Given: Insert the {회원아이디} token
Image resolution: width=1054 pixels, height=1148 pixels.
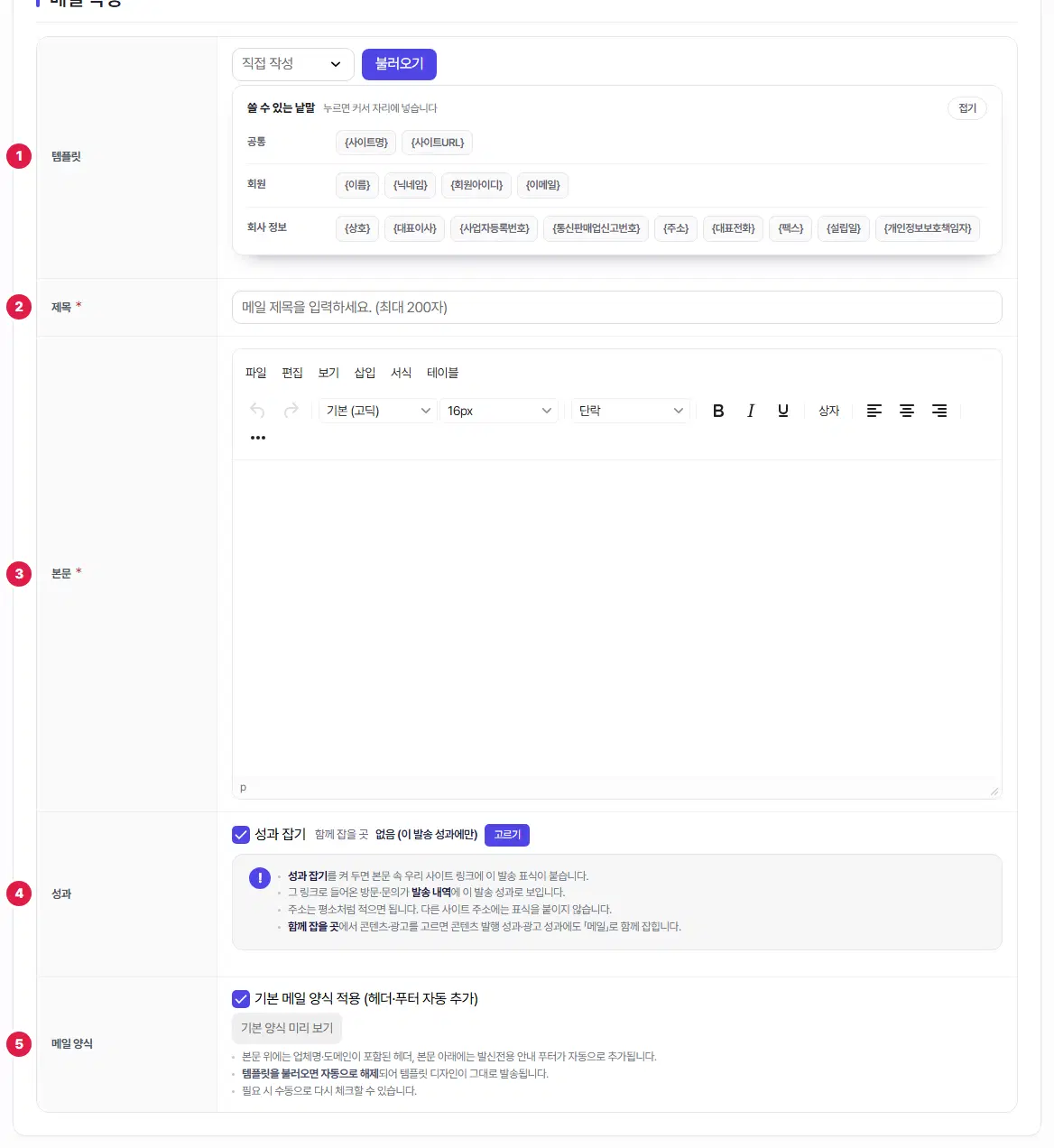Looking at the screenshot, I should (x=476, y=185).
